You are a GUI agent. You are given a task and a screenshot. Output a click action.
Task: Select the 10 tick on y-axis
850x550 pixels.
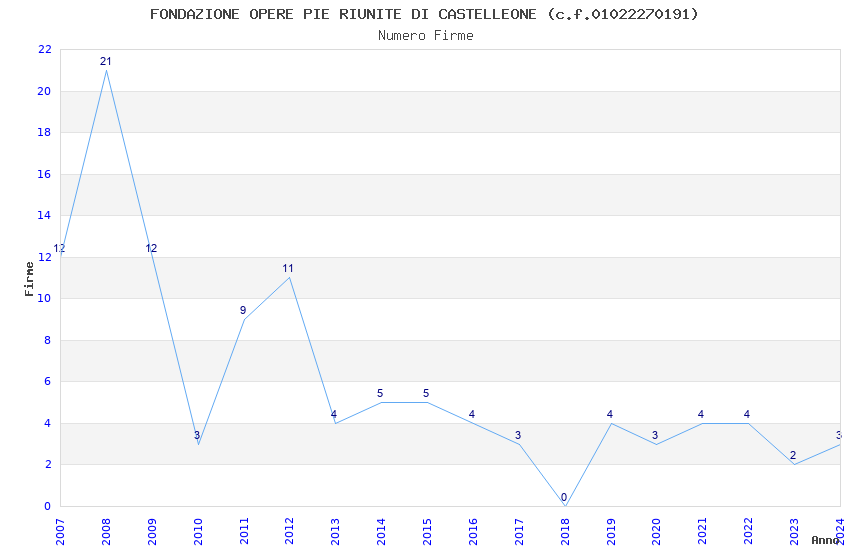click(44, 299)
